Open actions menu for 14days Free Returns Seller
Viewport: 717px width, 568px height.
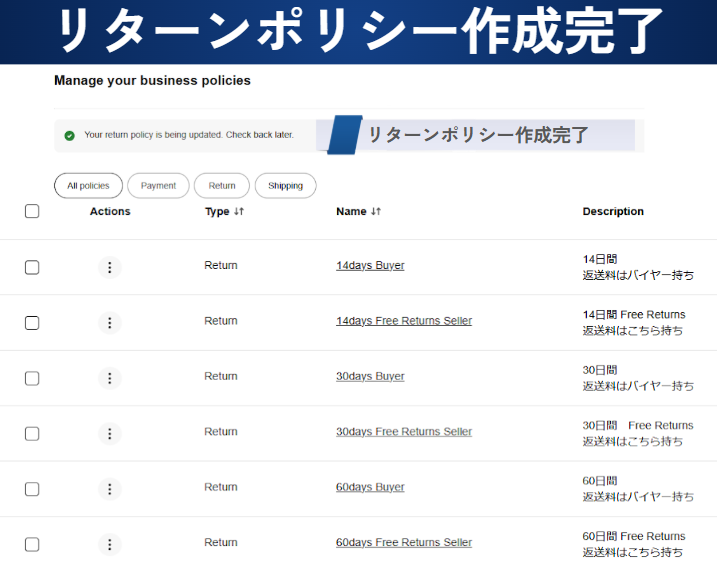click(110, 323)
